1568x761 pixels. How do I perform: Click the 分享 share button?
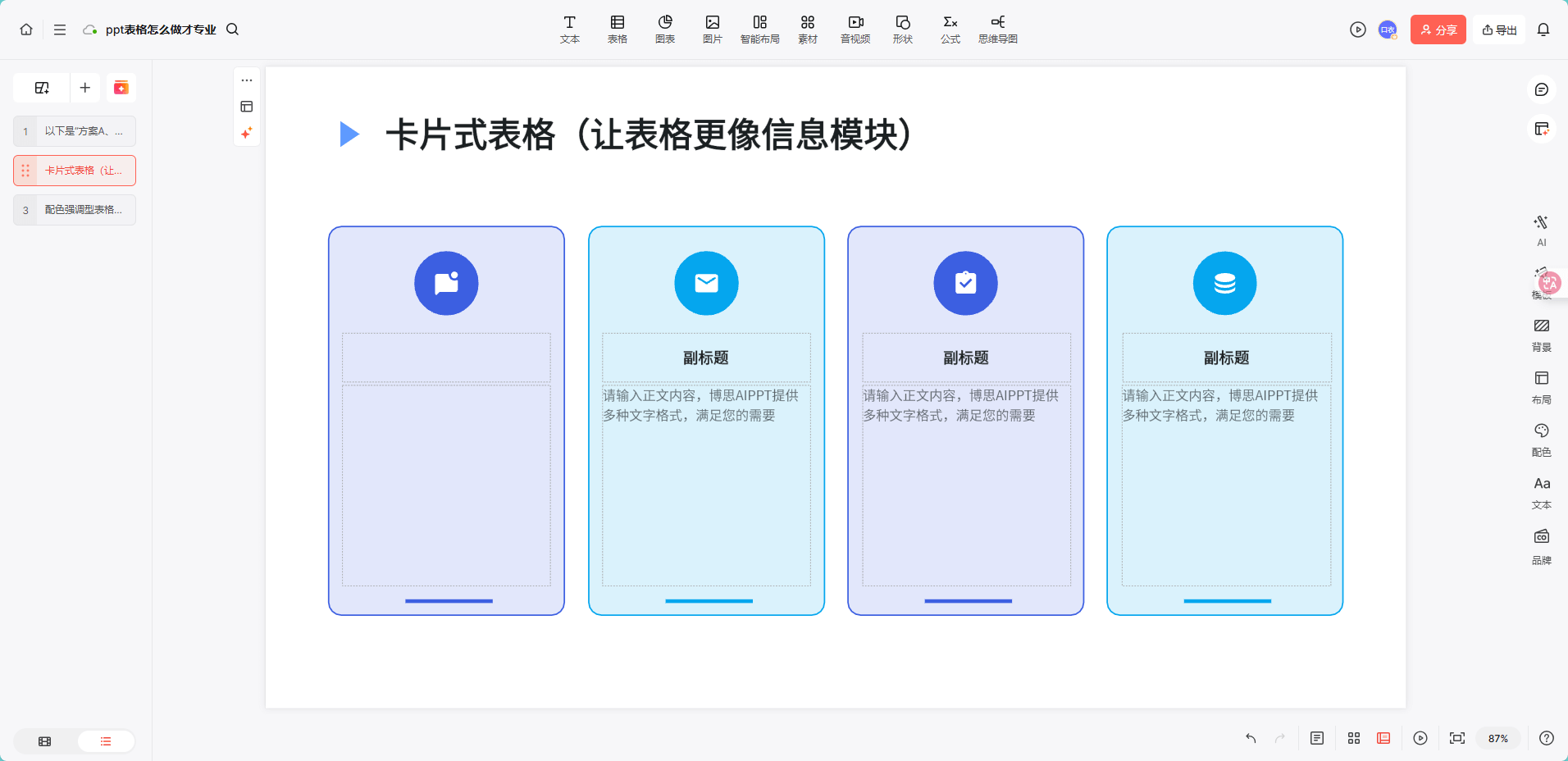[x=1438, y=29]
